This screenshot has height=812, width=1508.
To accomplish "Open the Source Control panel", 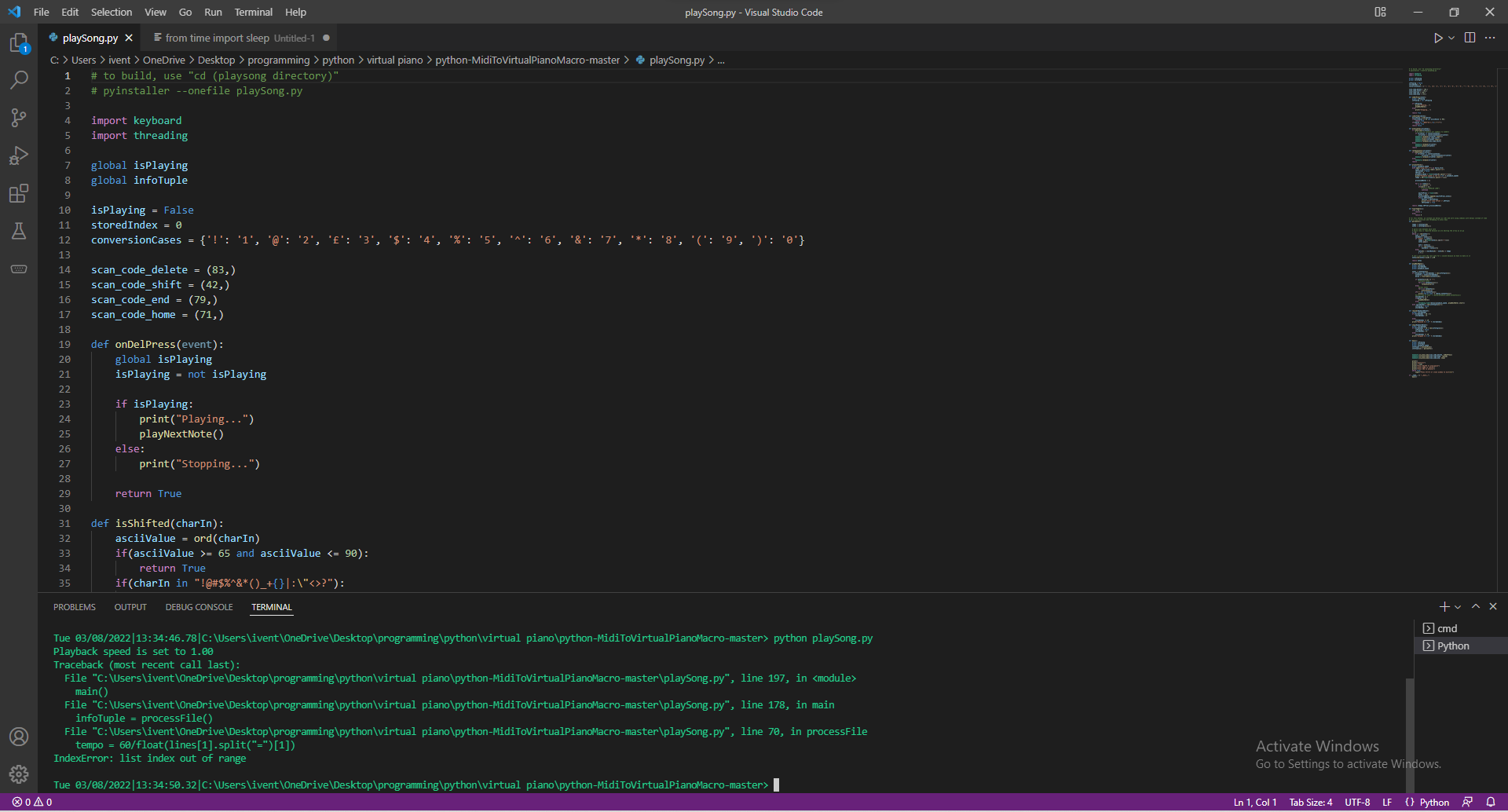I will coord(19,117).
